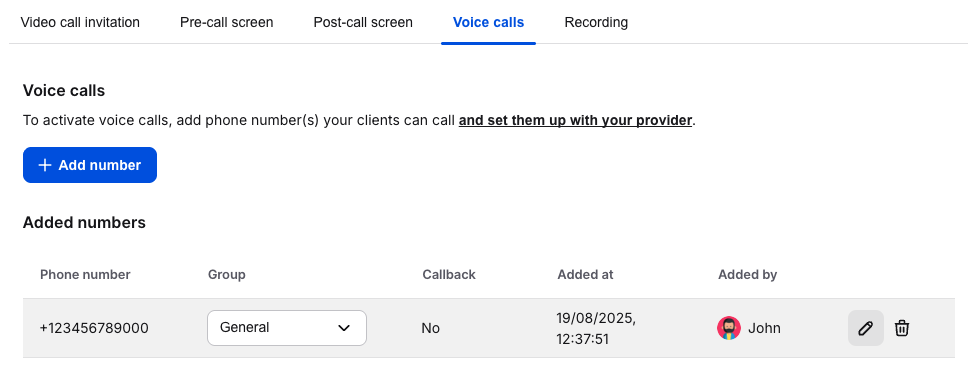Select the +123456789000 phone number cell

94,328
